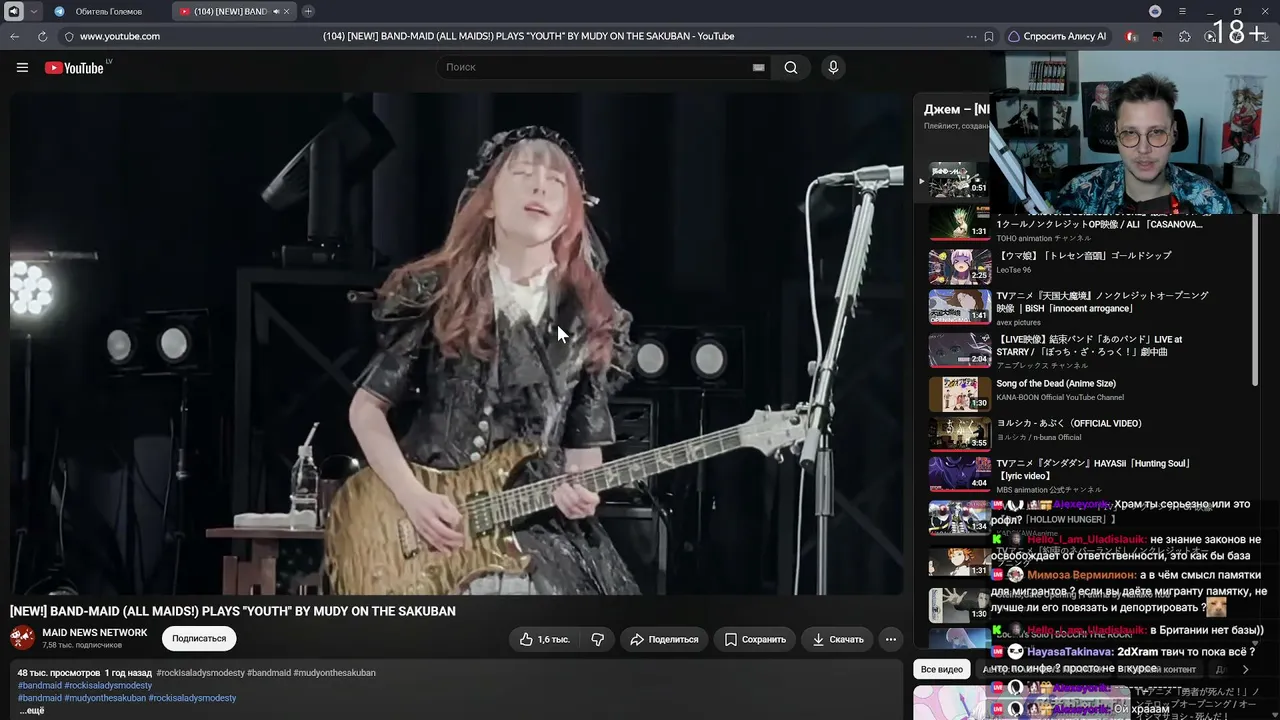Mute the tab using its speaker icon
This screenshot has width=1280, height=720.
(x=275, y=11)
